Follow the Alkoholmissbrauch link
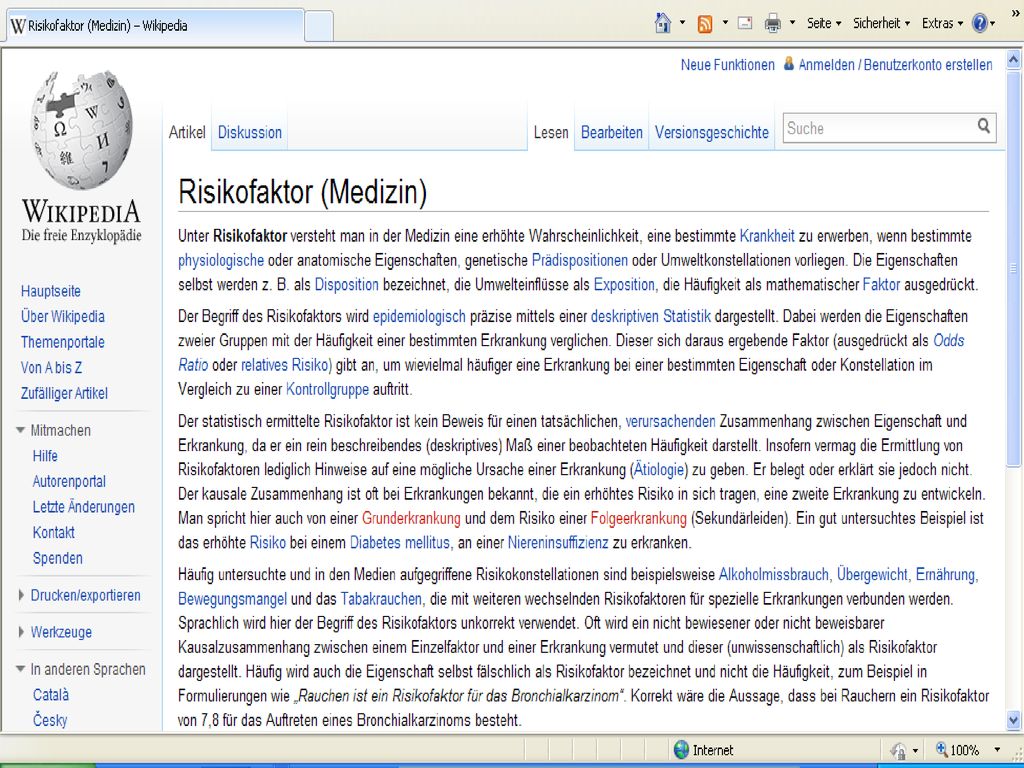The height and width of the screenshot is (768, 1024). [x=774, y=575]
